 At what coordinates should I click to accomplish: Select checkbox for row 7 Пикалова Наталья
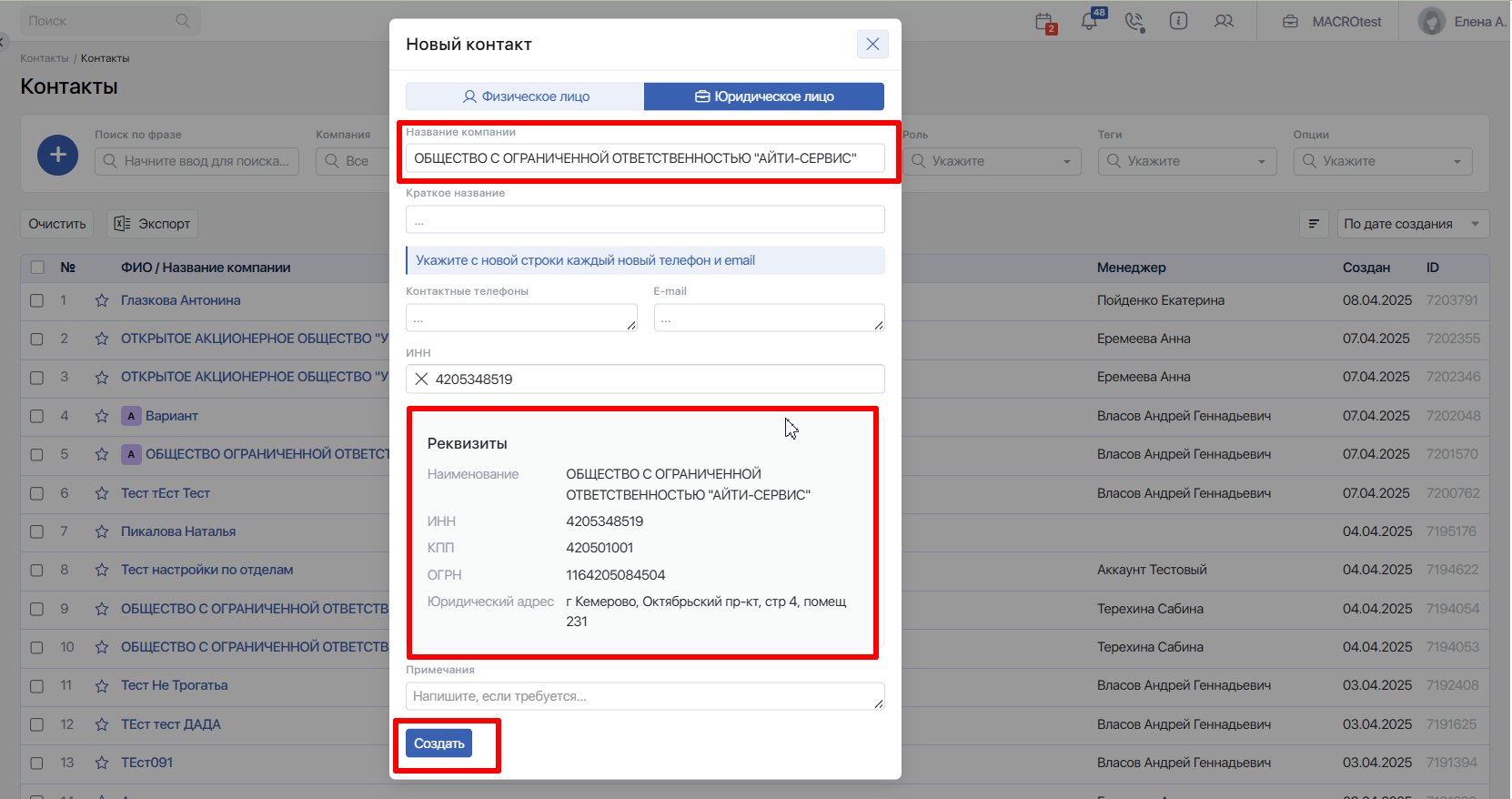click(37, 531)
